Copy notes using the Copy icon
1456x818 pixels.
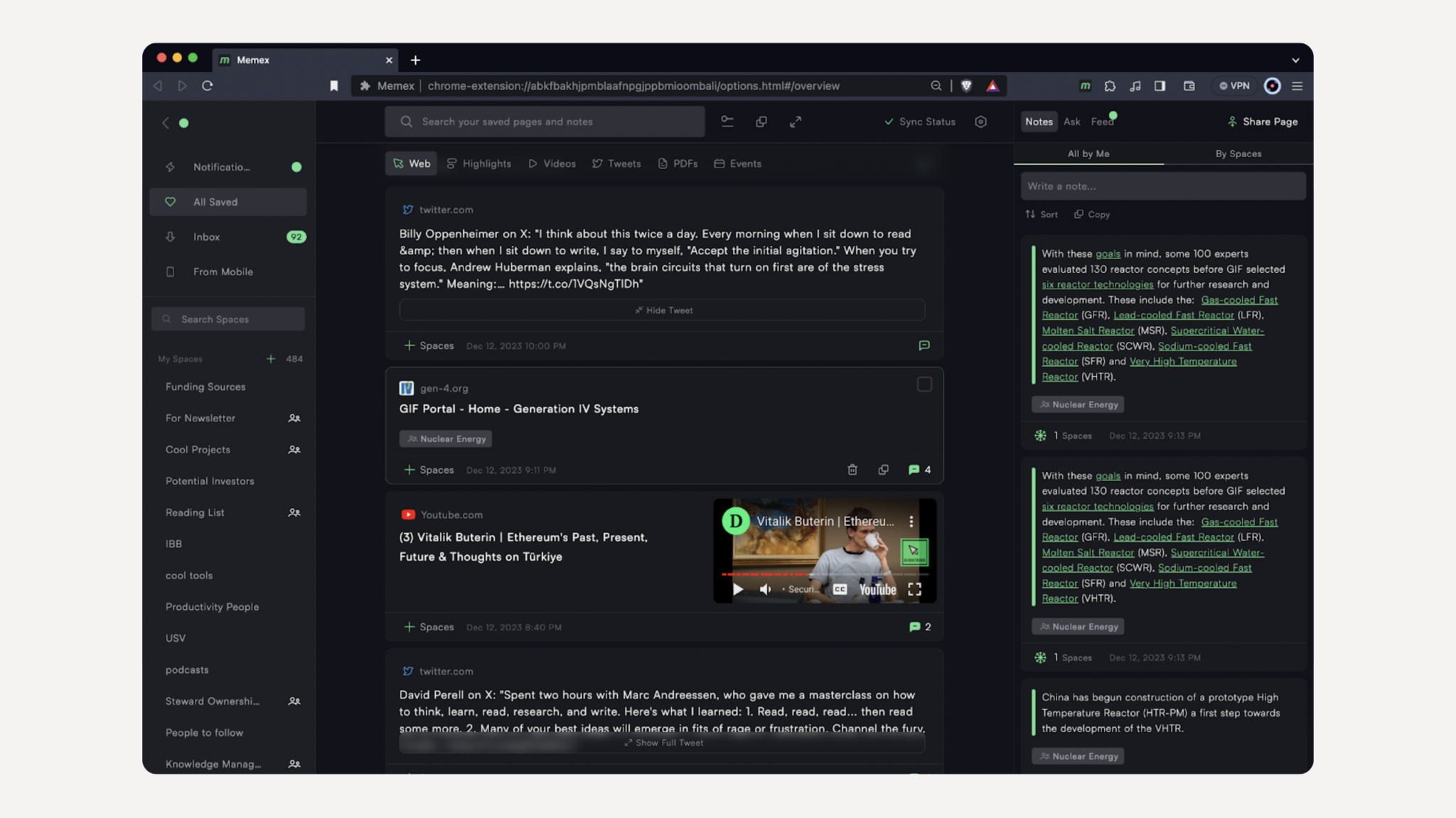click(x=1091, y=214)
